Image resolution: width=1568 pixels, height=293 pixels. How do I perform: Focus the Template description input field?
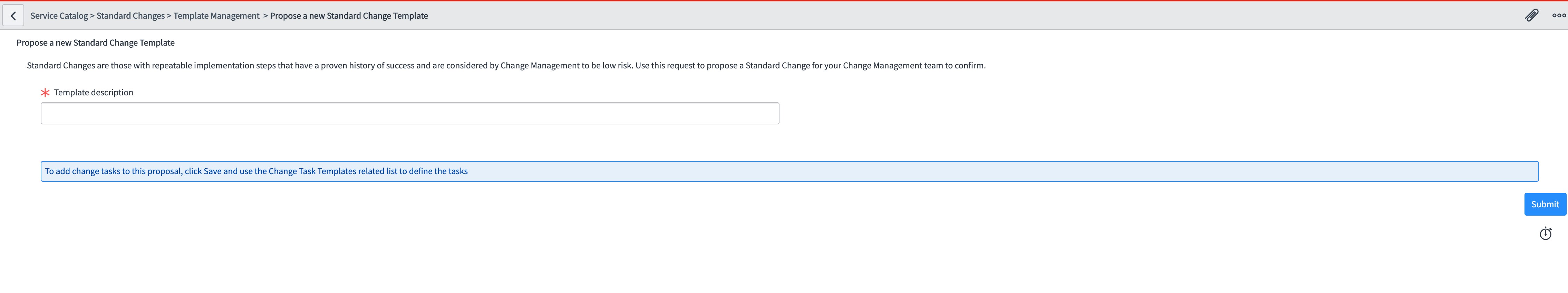click(x=409, y=113)
